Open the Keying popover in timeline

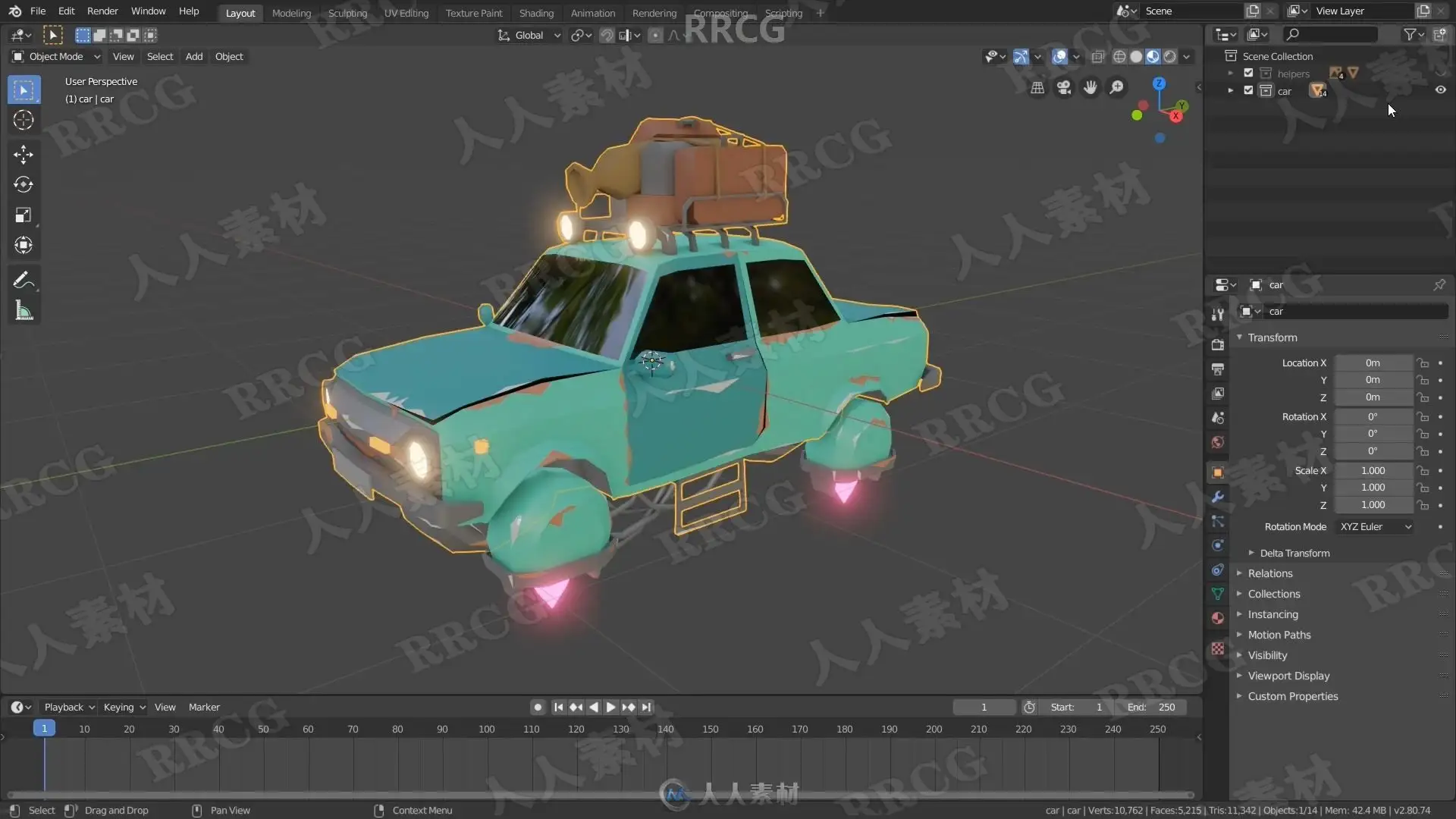(124, 708)
